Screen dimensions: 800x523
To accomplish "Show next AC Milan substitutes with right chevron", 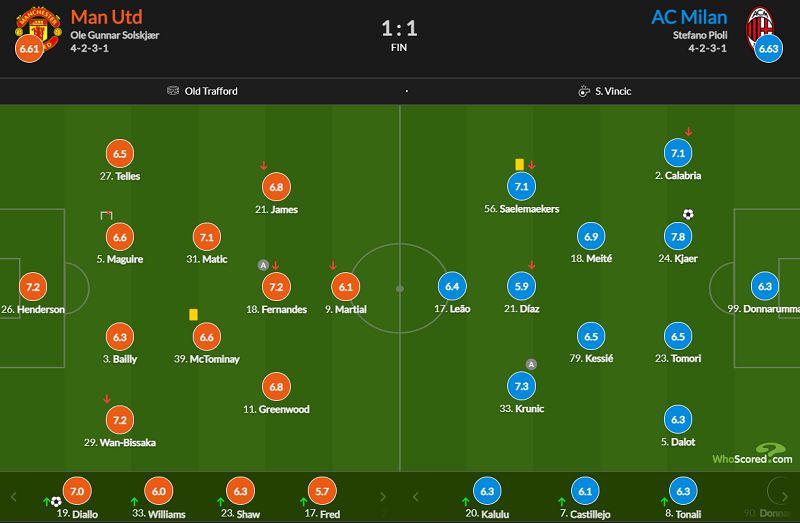I will 784,496.
